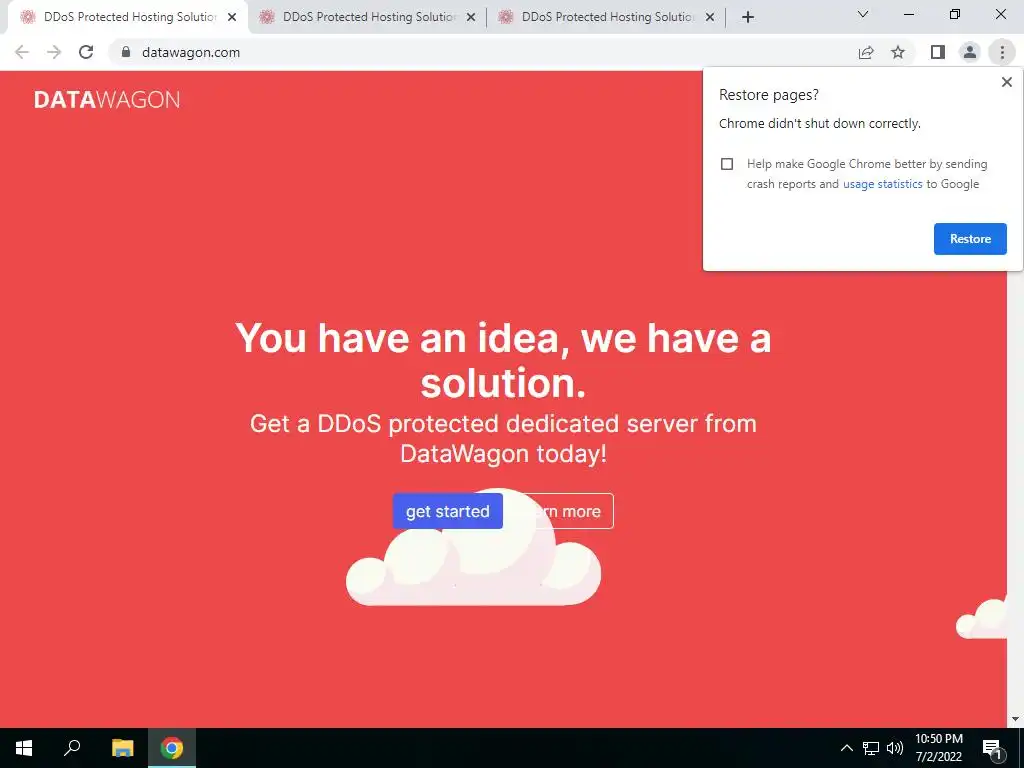Open Windows taskbar search

point(72,748)
